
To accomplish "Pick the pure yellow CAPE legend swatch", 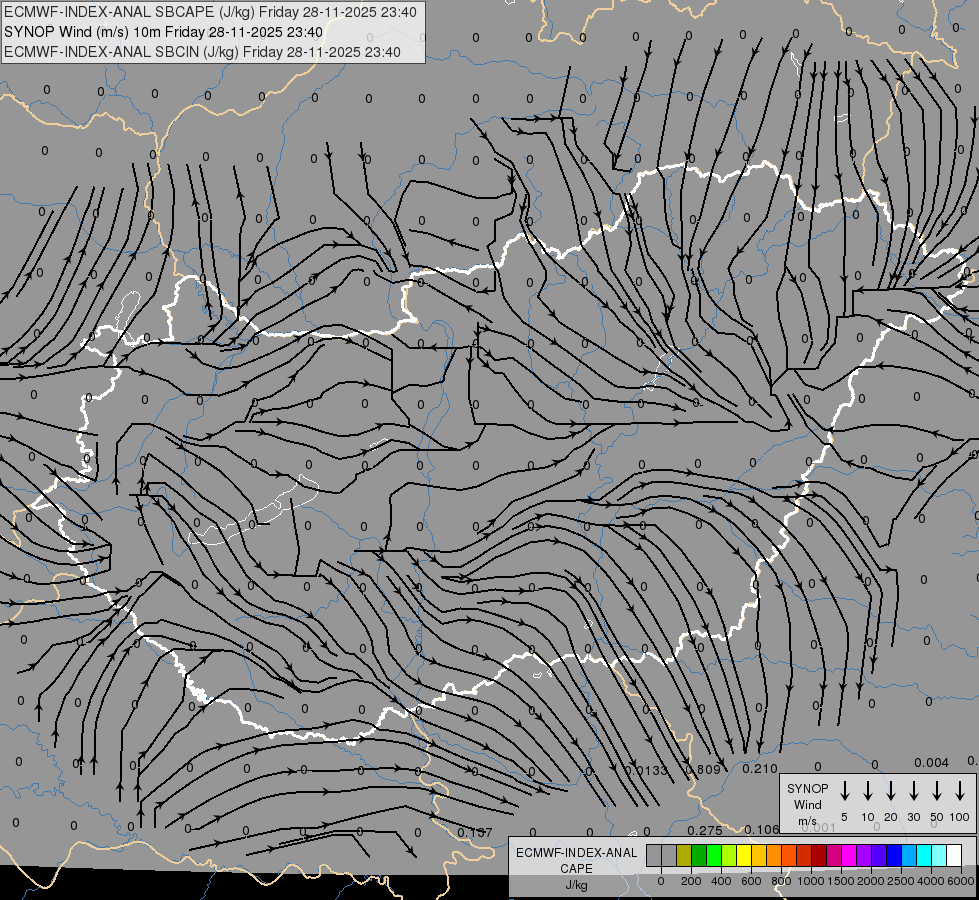I will click(744, 855).
